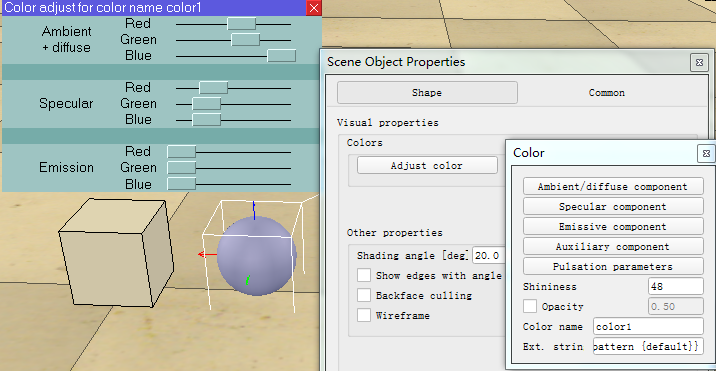
Task: Enable the Opacity checkbox
Action: 530,306
